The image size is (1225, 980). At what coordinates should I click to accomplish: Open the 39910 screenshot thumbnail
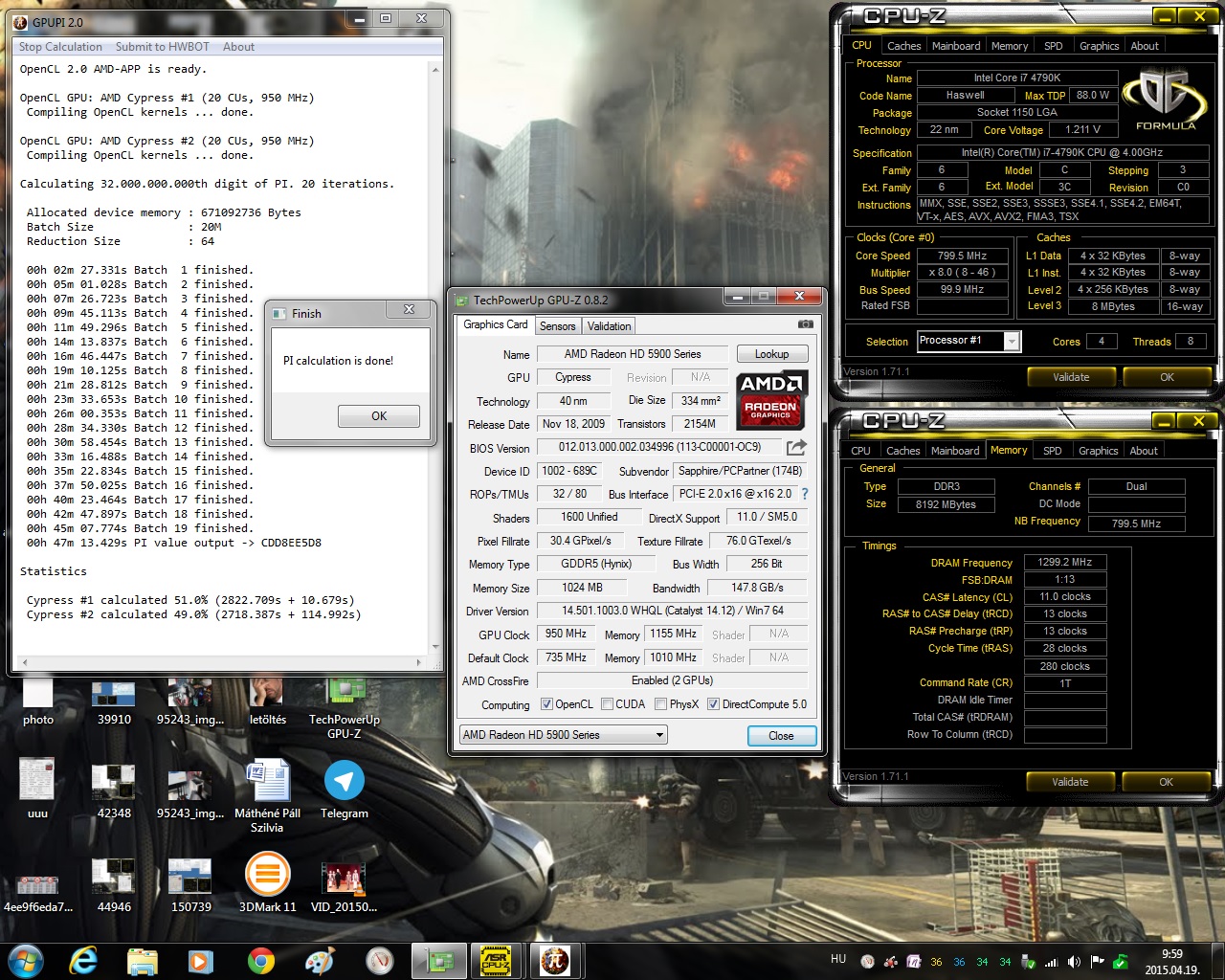click(x=114, y=702)
